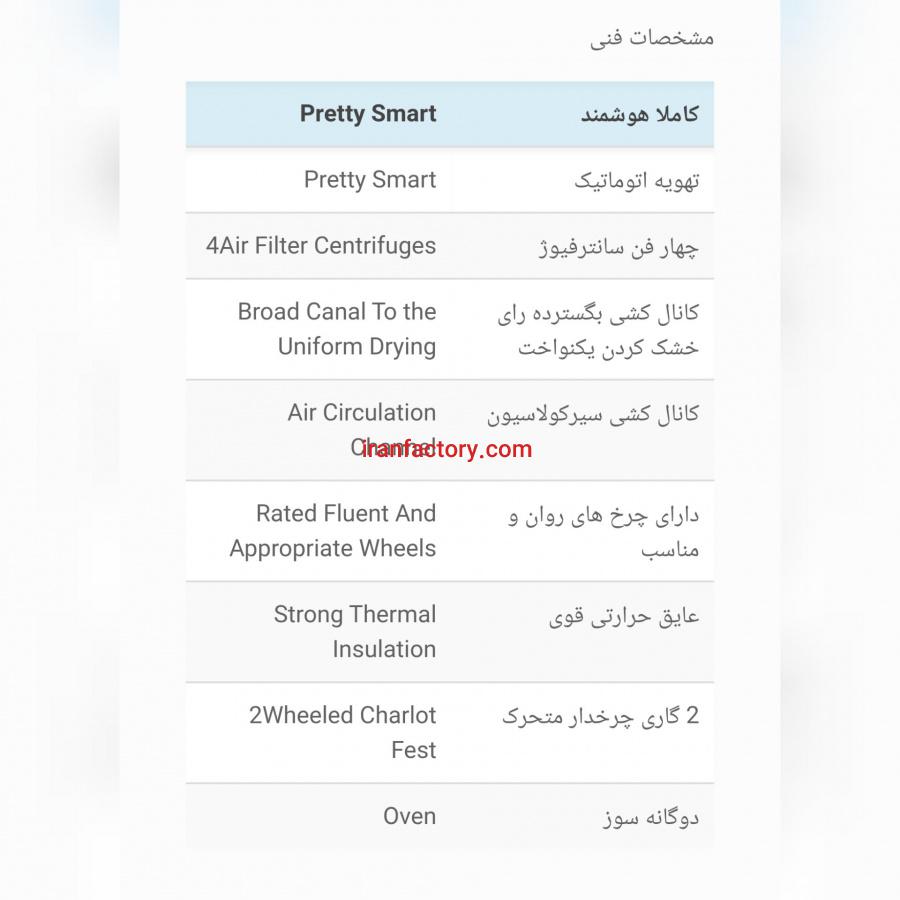Click the 2Wheeled Charlot Fest cell
Screen dimensions: 900x900
pos(343,733)
